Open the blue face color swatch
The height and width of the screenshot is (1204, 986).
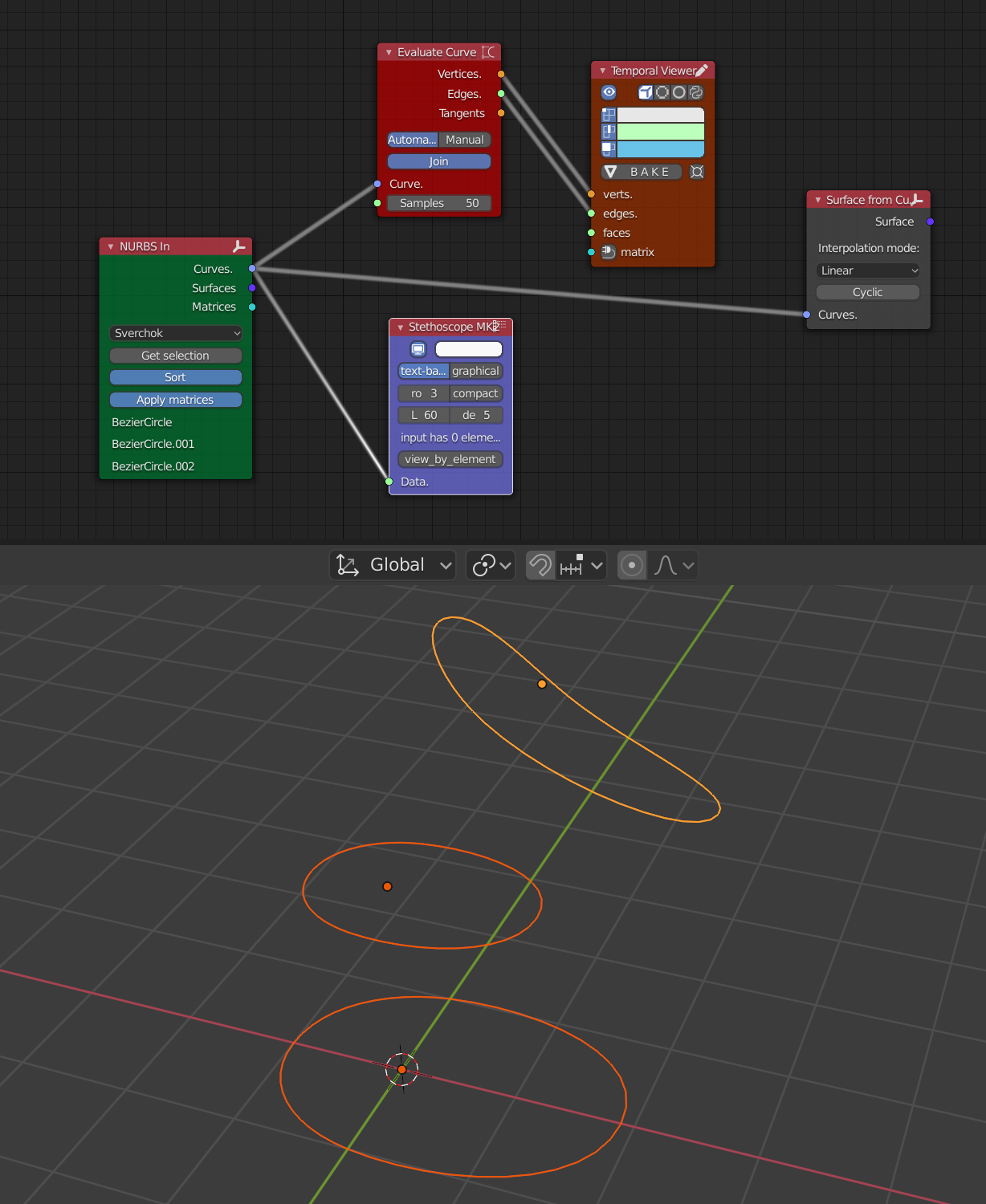pos(661,149)
